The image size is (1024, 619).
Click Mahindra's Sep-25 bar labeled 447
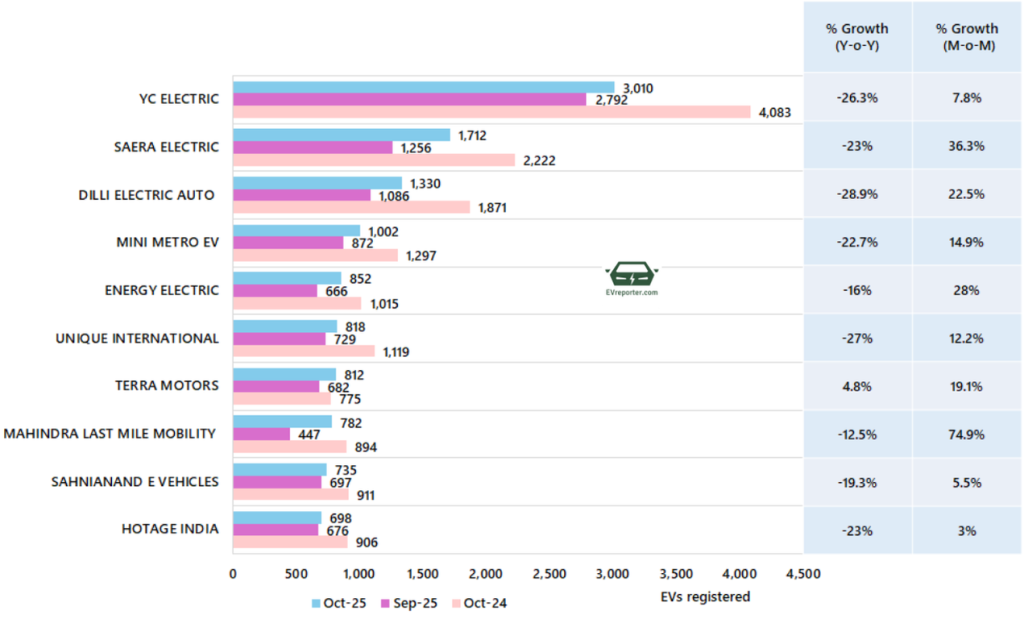tap(261, 434)
